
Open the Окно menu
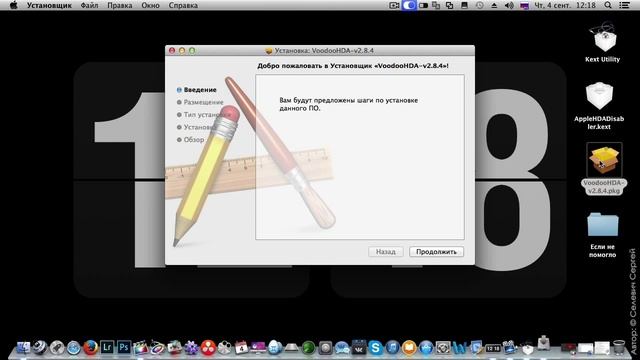click(150, 5)
